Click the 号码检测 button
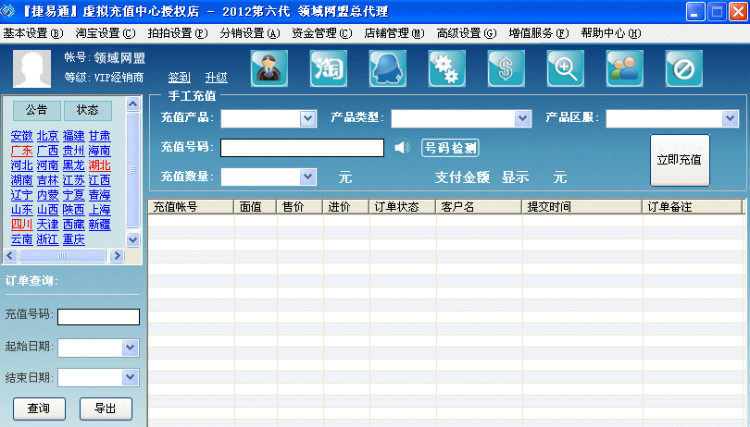The width and height of the screenshot is (750, 427). (x=450, y=148)
